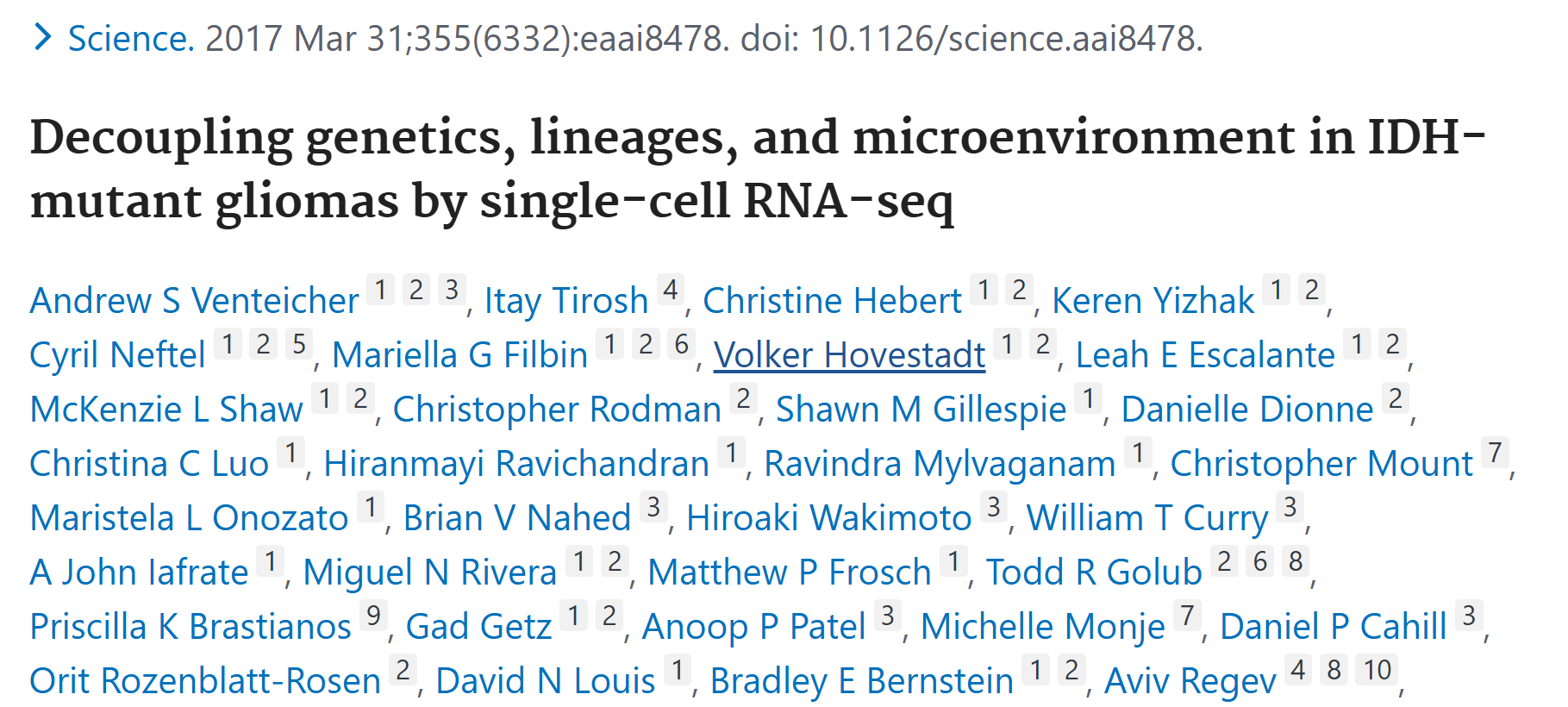This screenshot has width=1568, height=707.
Task: Click affiliation 9 next to Priscilla K Brastianos
Action: (x=373, y=616)
